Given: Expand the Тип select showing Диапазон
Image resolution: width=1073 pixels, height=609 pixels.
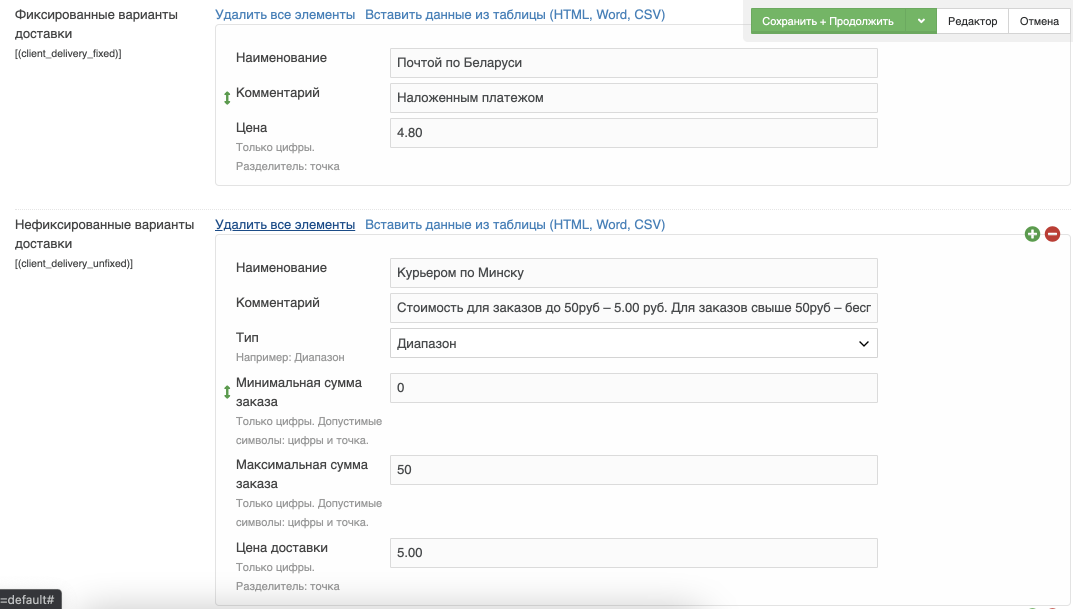Looking at the screenshot, I should pos(633,343).
